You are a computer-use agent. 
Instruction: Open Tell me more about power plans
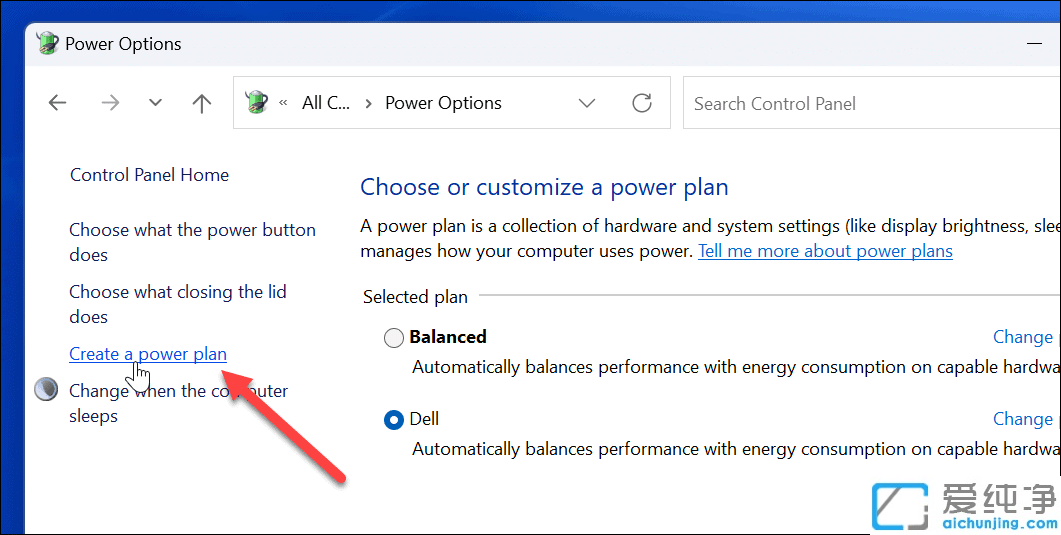point(825,251)
